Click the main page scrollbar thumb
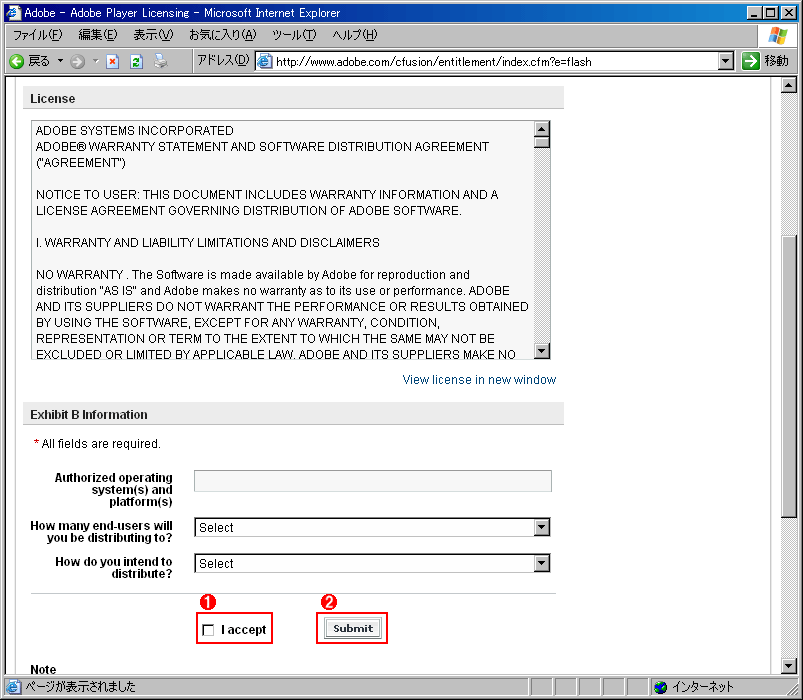The width and height of the screenshot is (803, 700). coord(789,377)
